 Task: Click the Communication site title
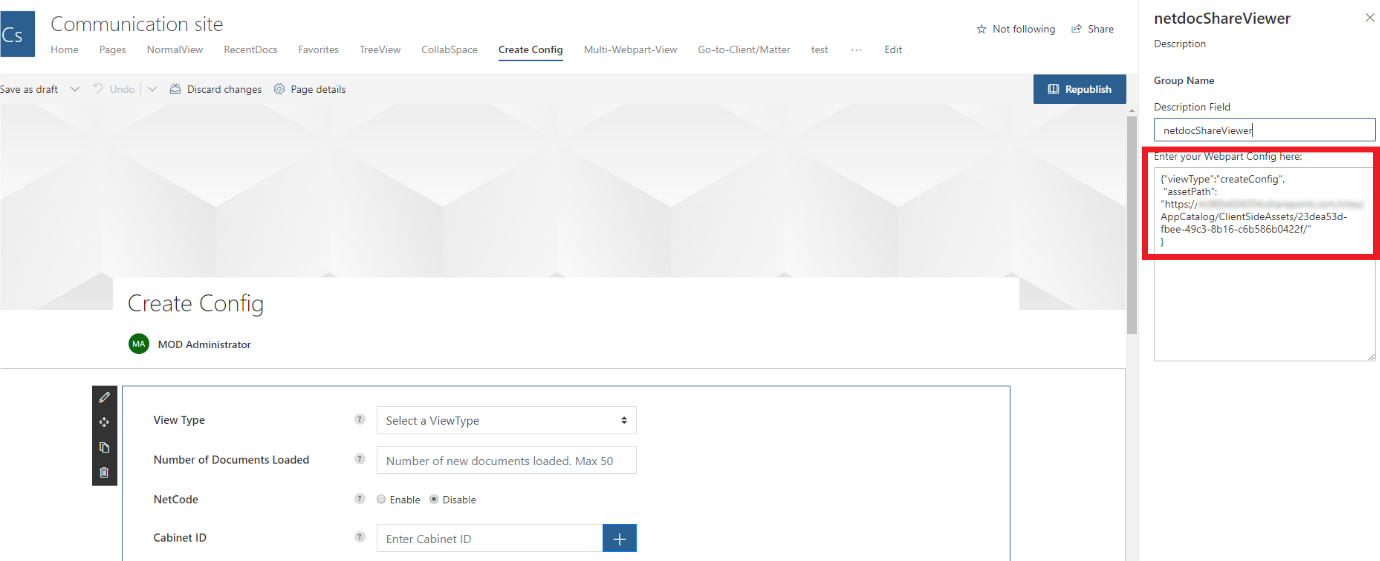[x=137, y=24]
